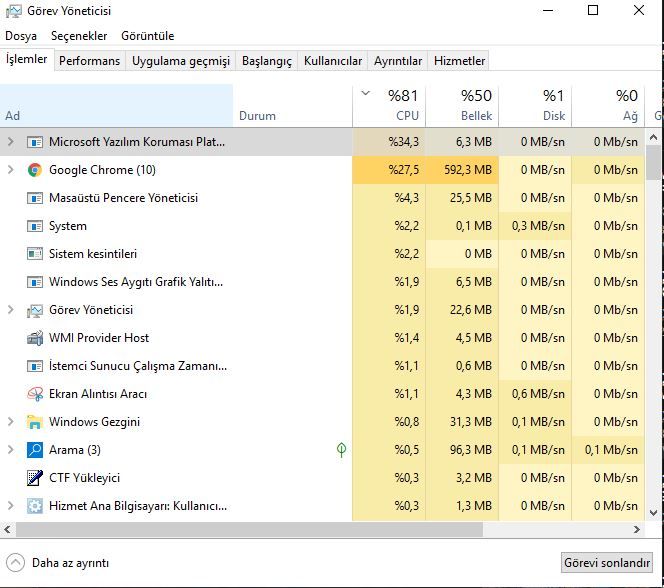This screenshot has width=664, height=588.
Task: Expand the Microsoft Yazılım Koruması process group
Action: 11,142
